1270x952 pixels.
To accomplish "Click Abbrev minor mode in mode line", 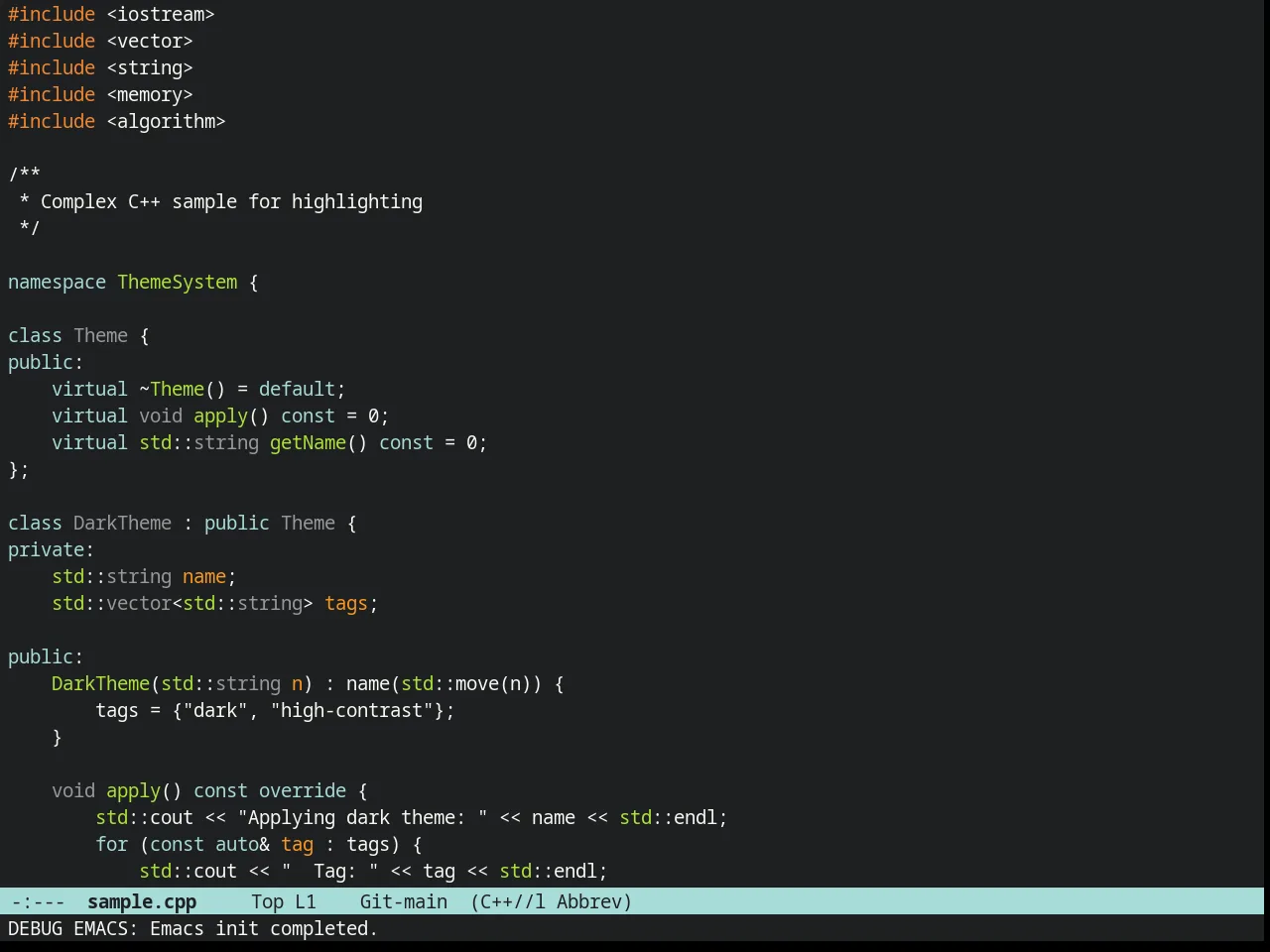I will (594, 901).
